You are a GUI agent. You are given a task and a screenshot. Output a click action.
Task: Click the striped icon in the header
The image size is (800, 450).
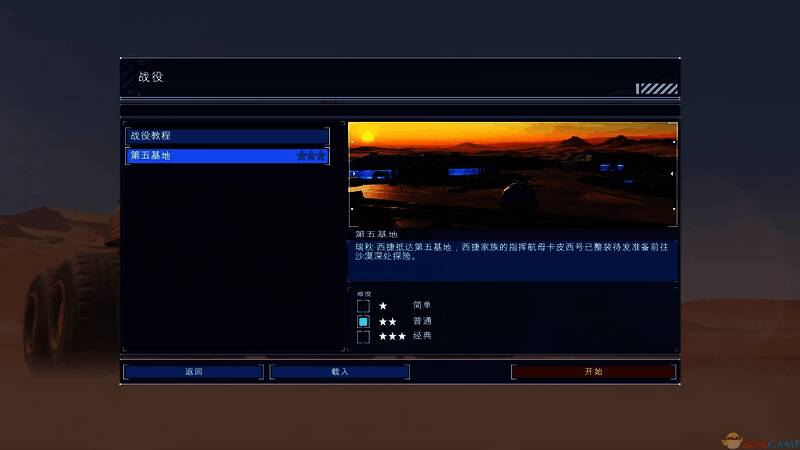(657, 88)
